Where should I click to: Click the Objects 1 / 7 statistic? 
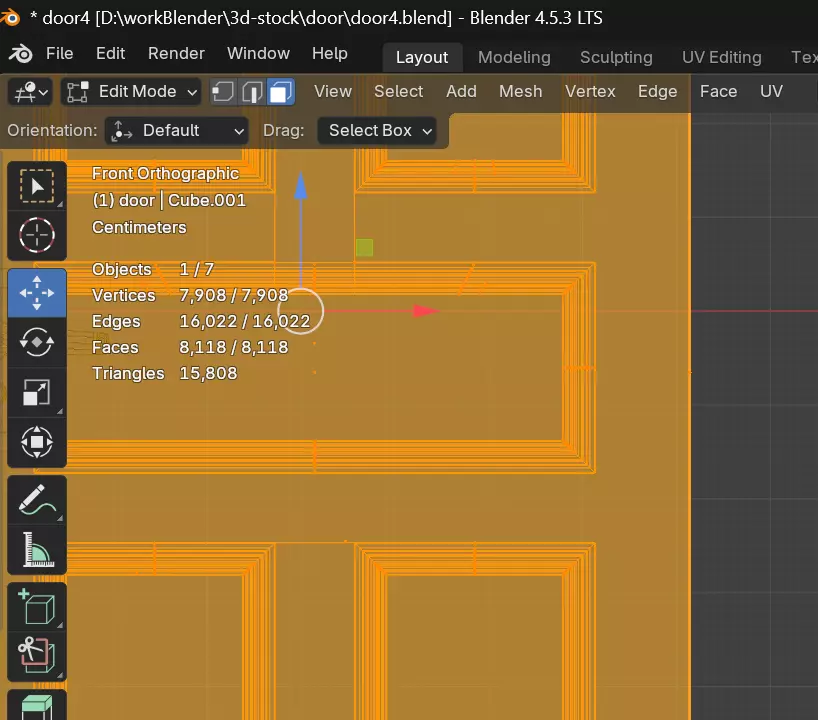coord(153,269)
